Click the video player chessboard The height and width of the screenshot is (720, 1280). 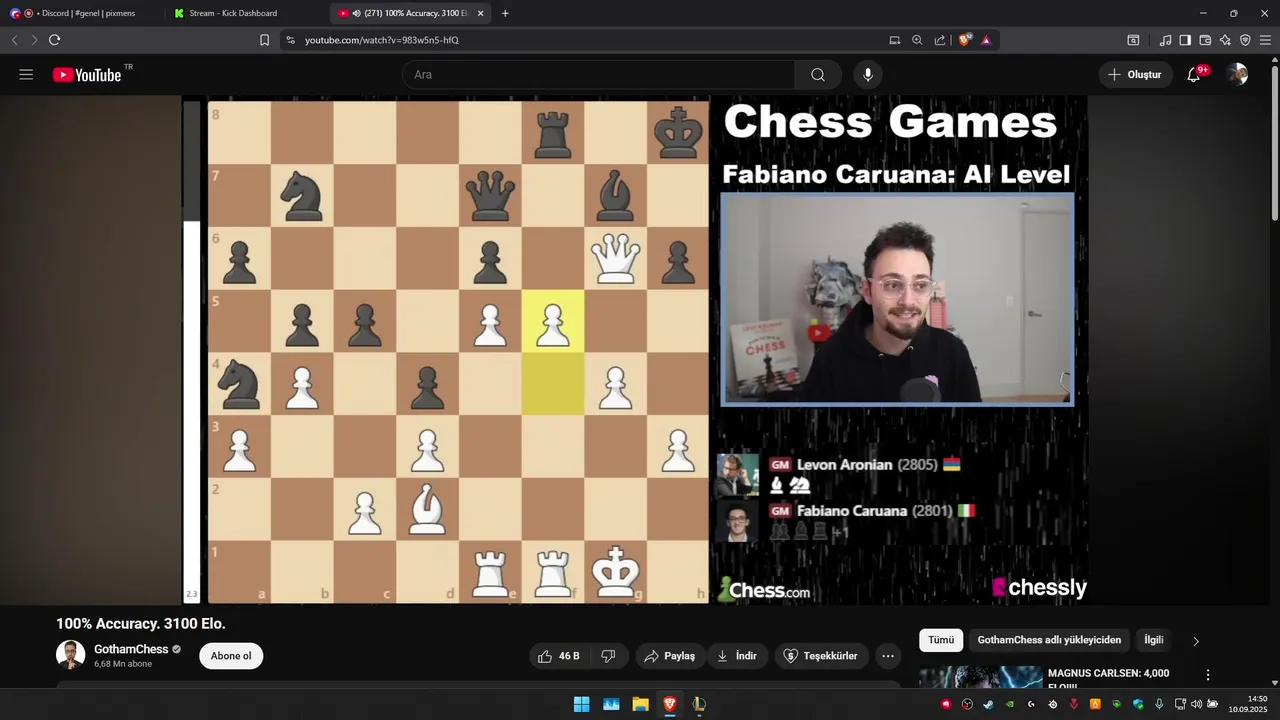(x=458, y=351)
